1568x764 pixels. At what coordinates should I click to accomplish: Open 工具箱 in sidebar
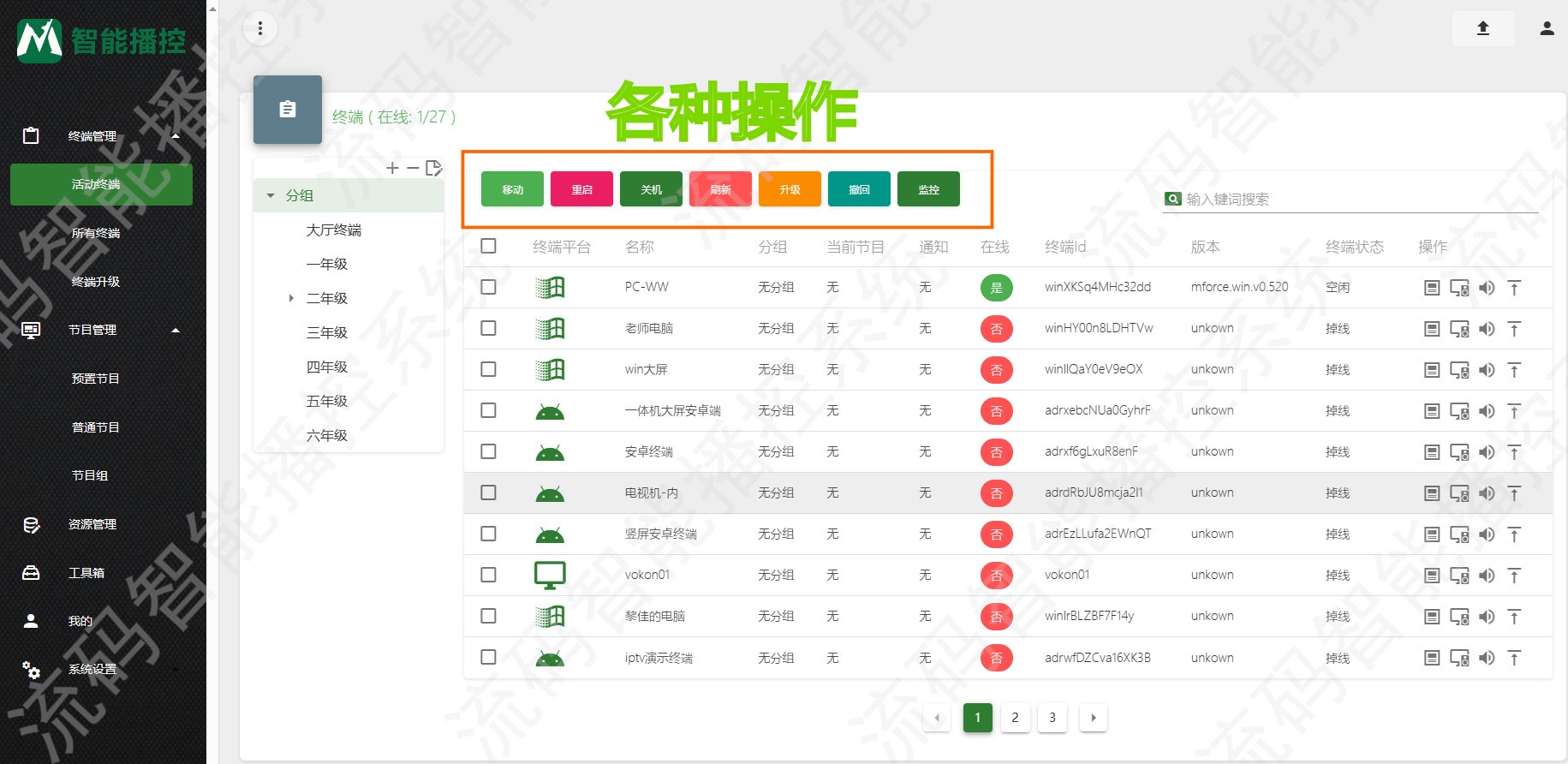86,573
